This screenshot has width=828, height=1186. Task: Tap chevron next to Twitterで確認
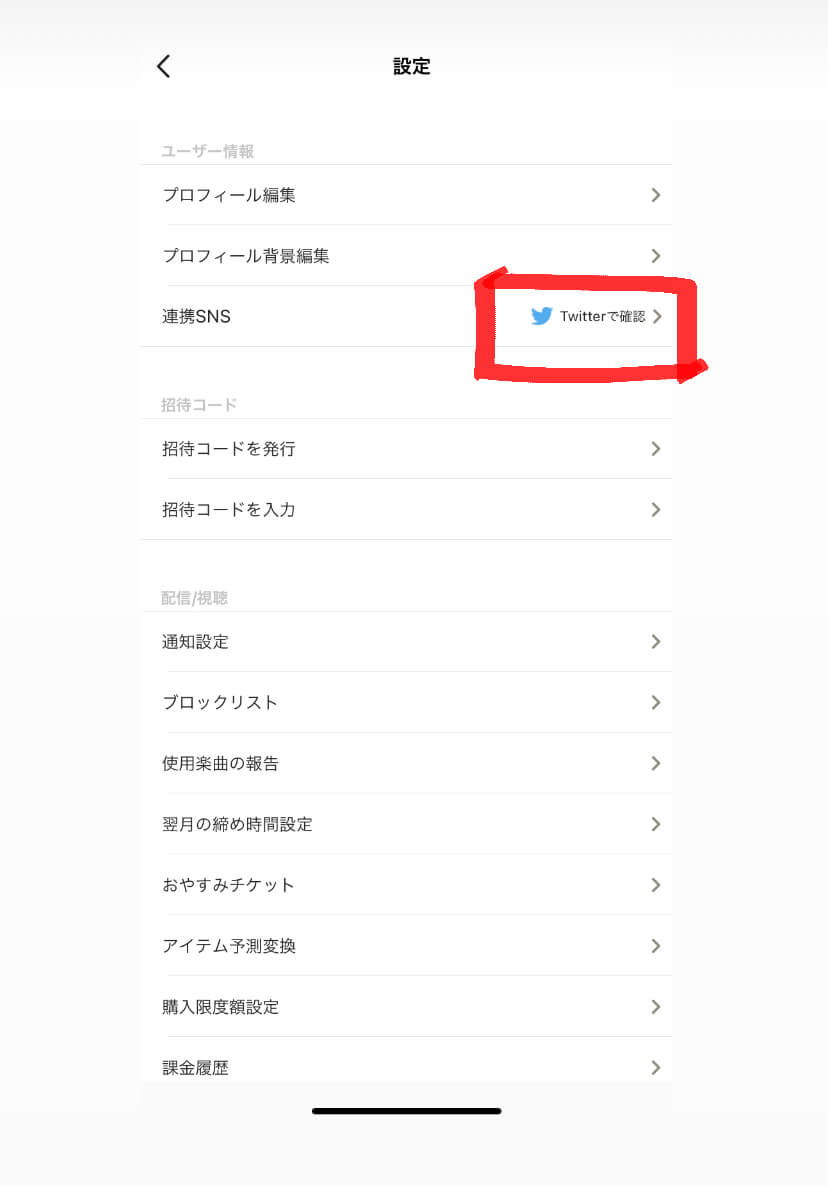click(657, 317)
